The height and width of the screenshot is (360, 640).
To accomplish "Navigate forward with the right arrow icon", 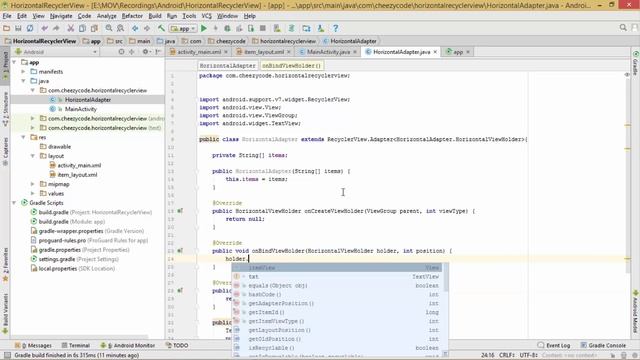I will coord(147,28).
